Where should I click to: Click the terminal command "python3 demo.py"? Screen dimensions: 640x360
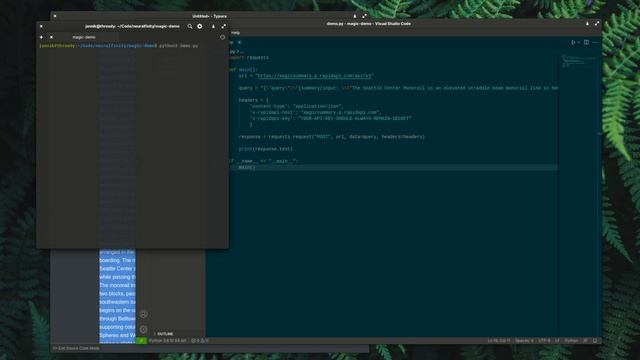pyautogui.click(x=178, y=46)
